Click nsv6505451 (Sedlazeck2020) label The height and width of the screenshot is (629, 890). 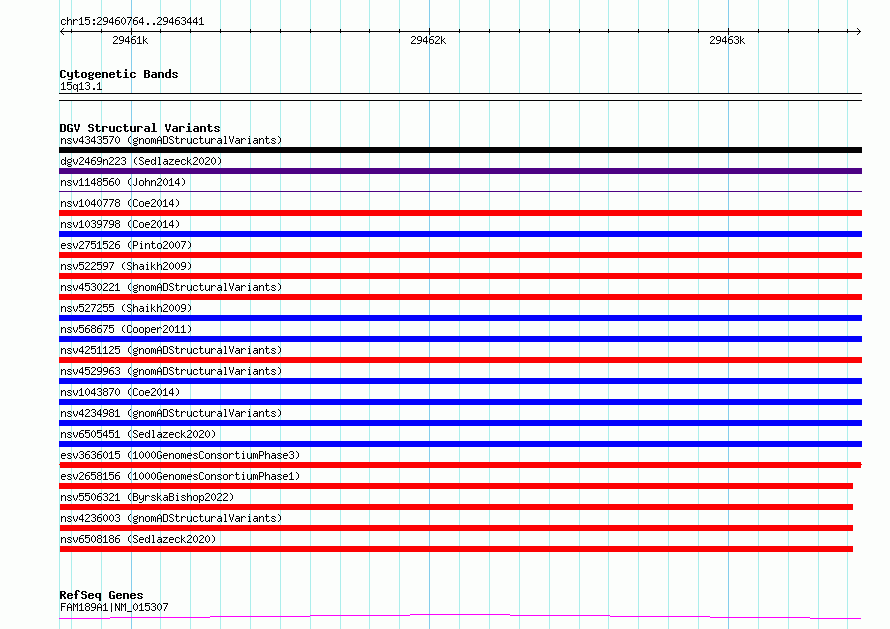pyautogui.click(x=138, y=434)
